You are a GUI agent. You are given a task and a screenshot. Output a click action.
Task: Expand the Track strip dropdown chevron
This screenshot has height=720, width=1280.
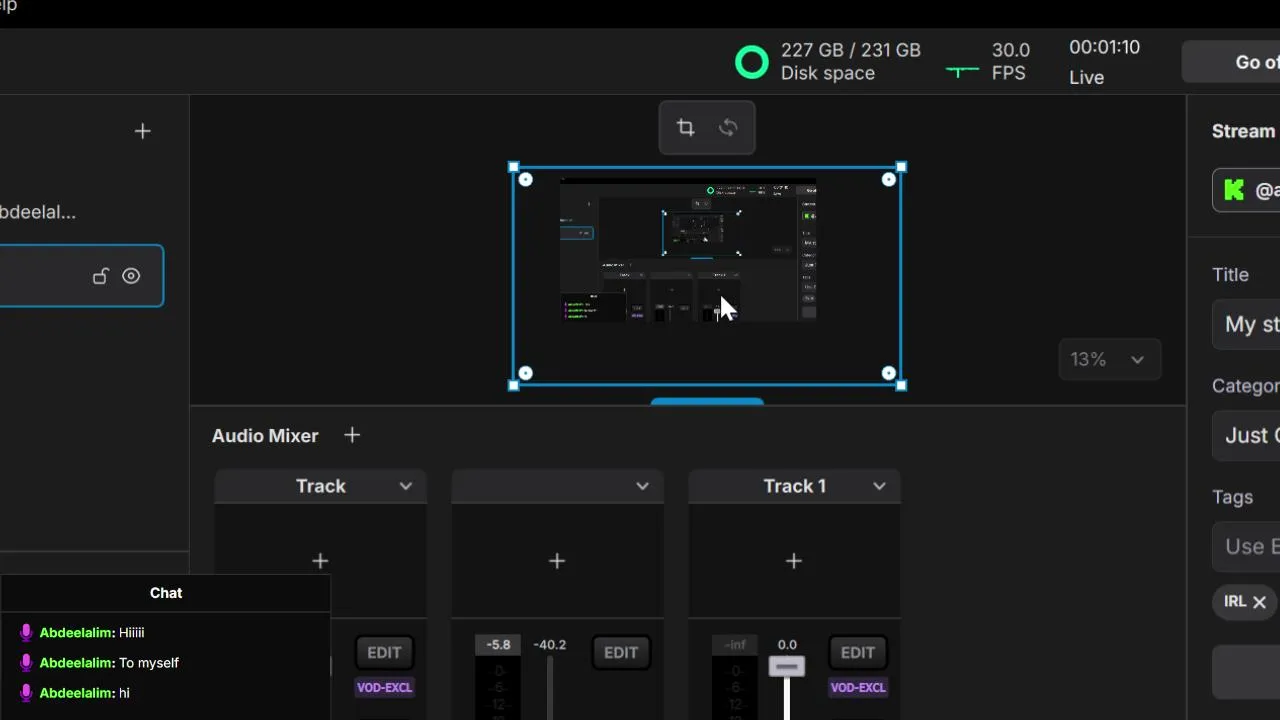coord(405,486)
